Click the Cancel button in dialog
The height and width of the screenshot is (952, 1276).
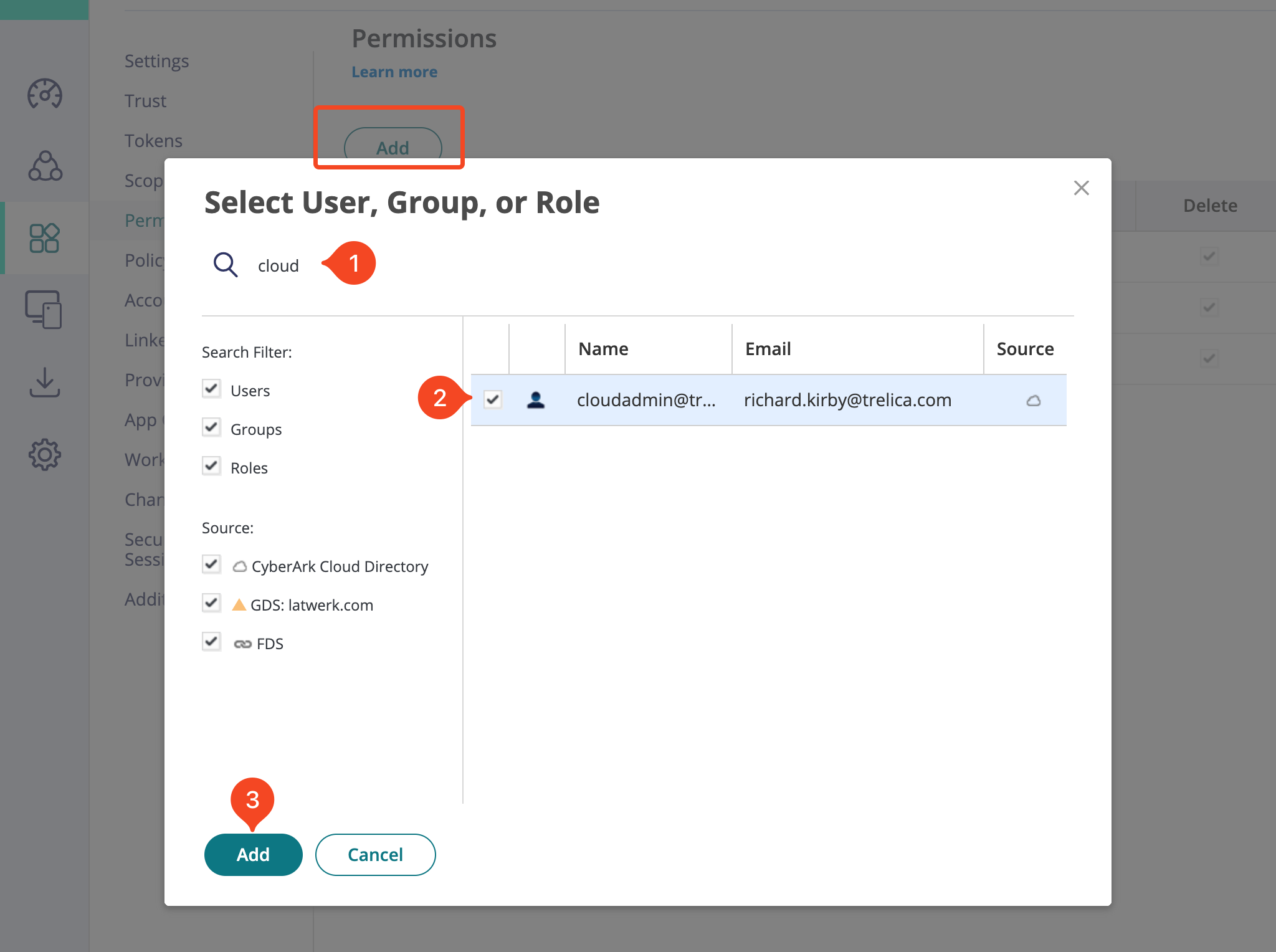pos(376,855)
